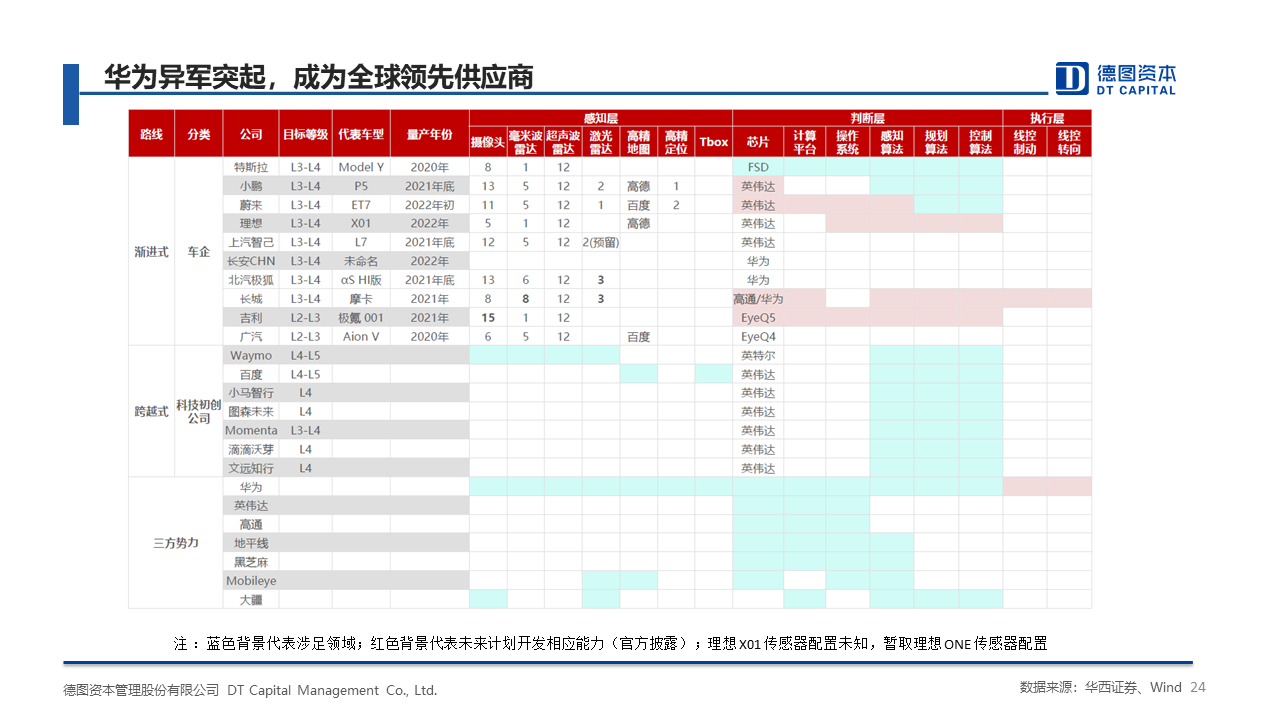Select the 小鹏 company cell
Image resolution: width=1280 pixels, height=720 pixels.
[x=251, y=186]
